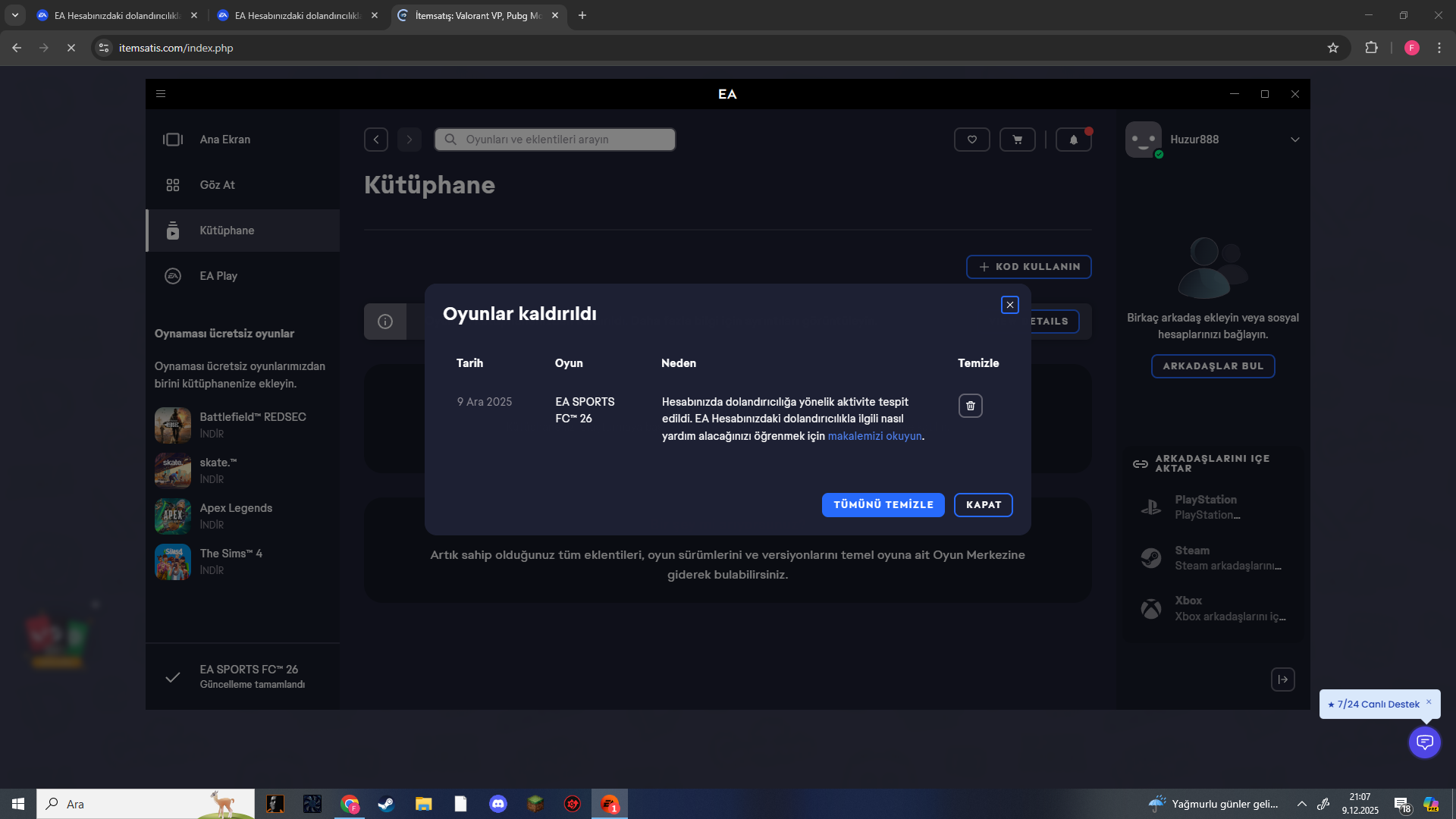The height and width of the screenshot is (819, 1456).
Task: Open the Apex Legends game thumbnail
Action: click(x=173, y=516)
